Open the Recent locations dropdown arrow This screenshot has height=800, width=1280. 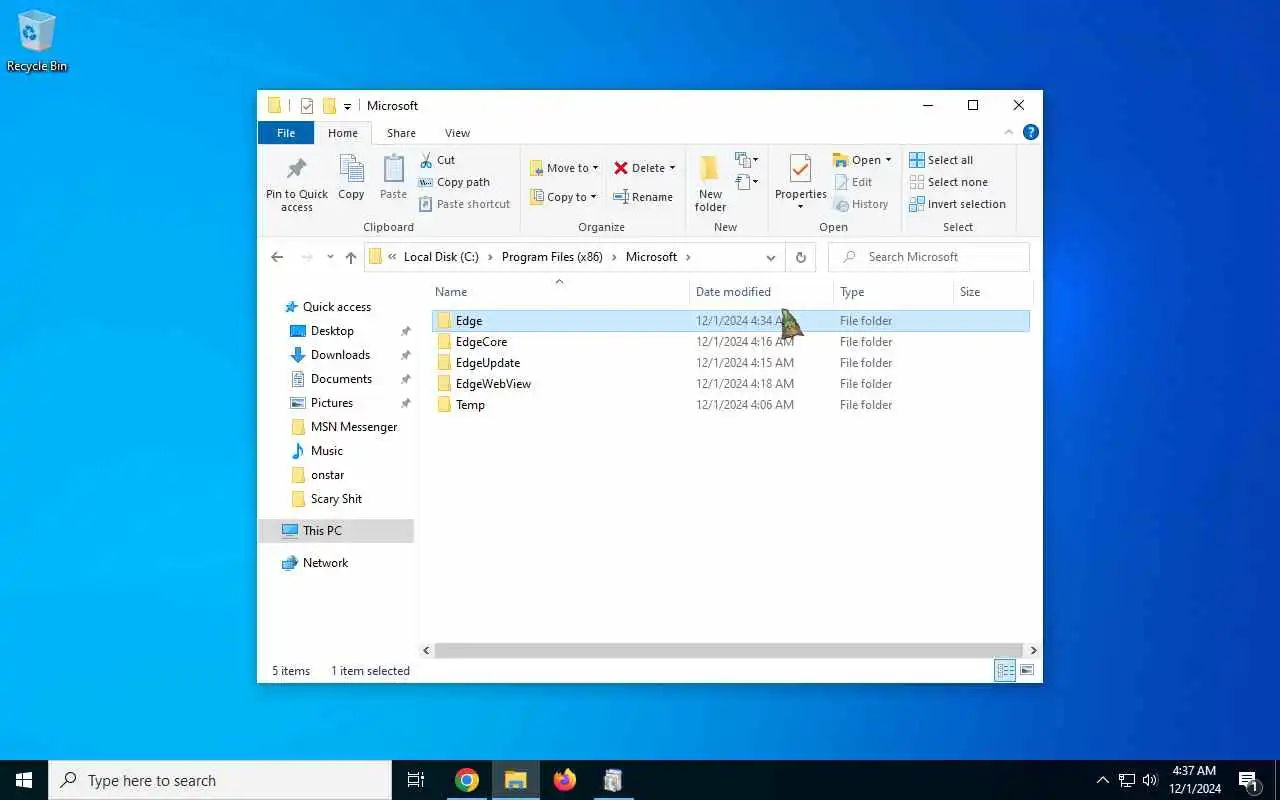tap(330, 257)
